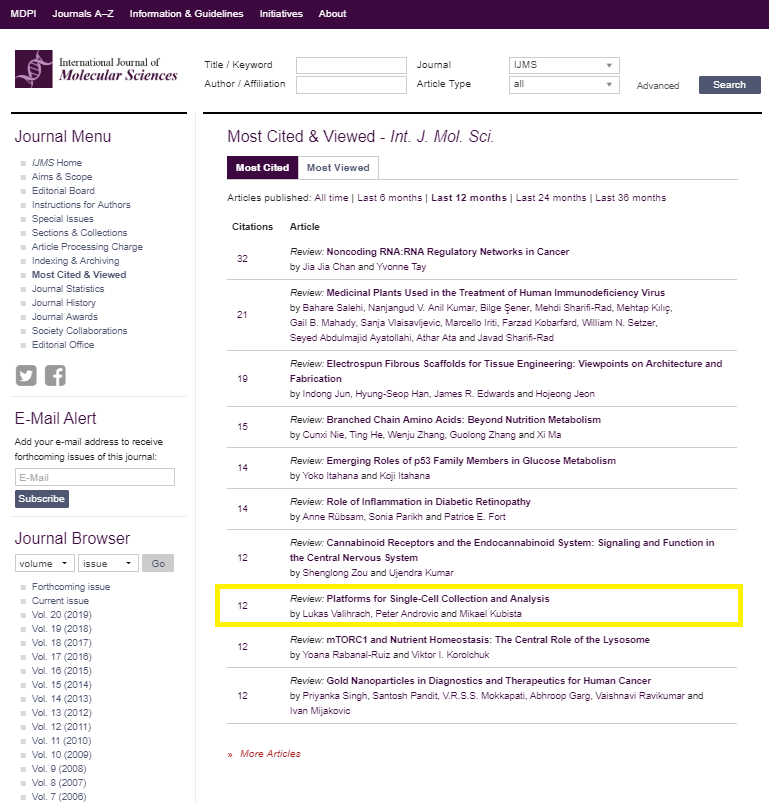Screen dimensions: 769x803
Task: Open Role of Inflammation in Diabetic Retinopathy
Action: [x=429, y=502]
